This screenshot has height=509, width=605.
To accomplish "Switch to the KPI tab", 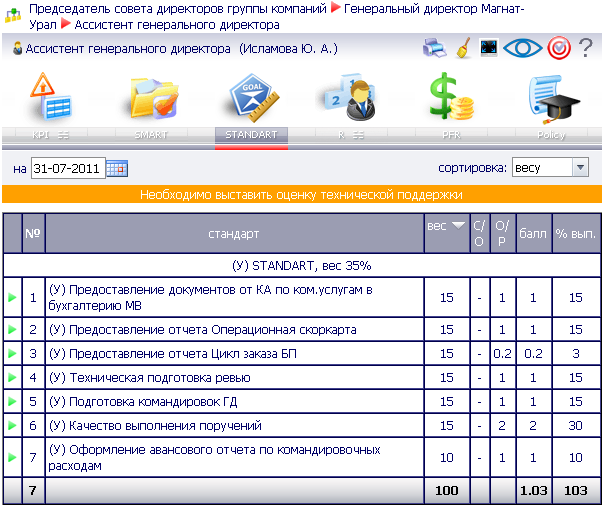I will [50, 135].
